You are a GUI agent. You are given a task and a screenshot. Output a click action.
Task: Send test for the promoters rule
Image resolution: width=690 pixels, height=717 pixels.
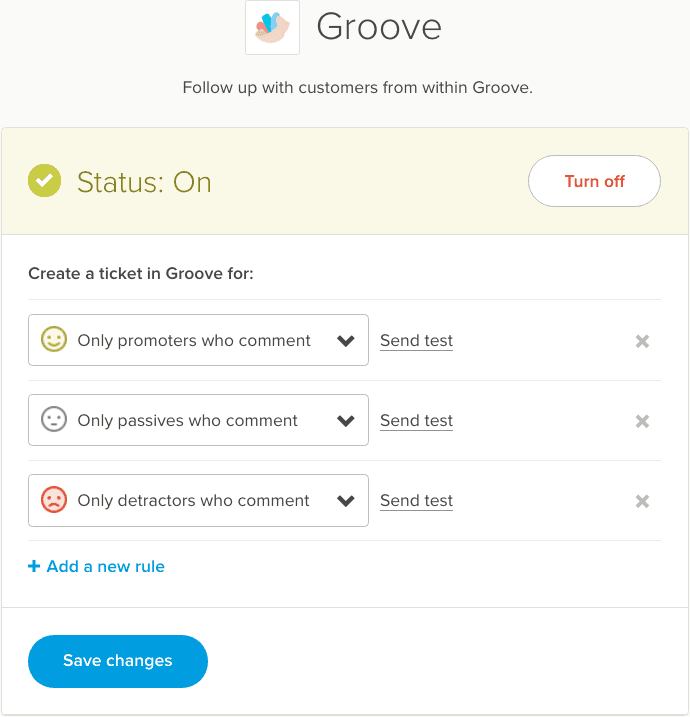tap(416, 341)
